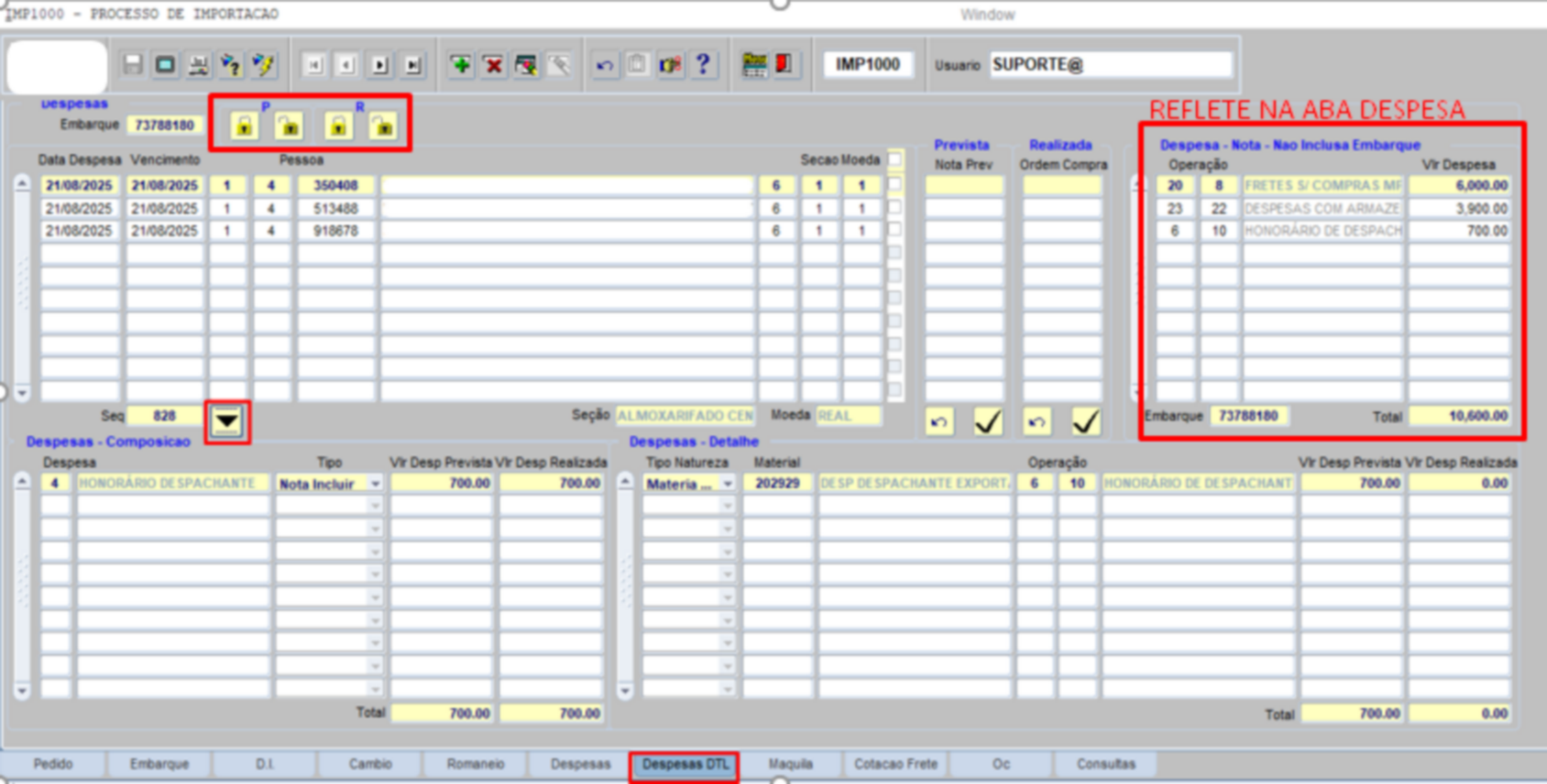Click the green plus add-record icon

pos(461,65)
